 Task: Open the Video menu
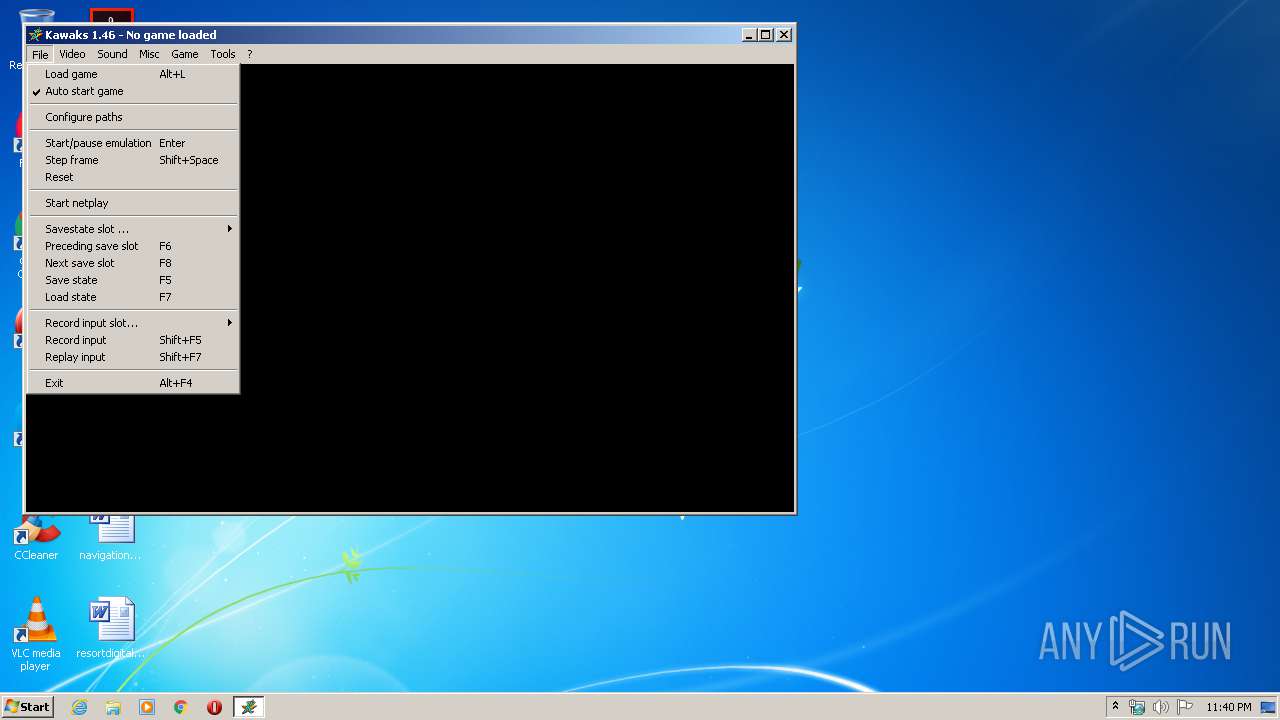pos(72,54)
